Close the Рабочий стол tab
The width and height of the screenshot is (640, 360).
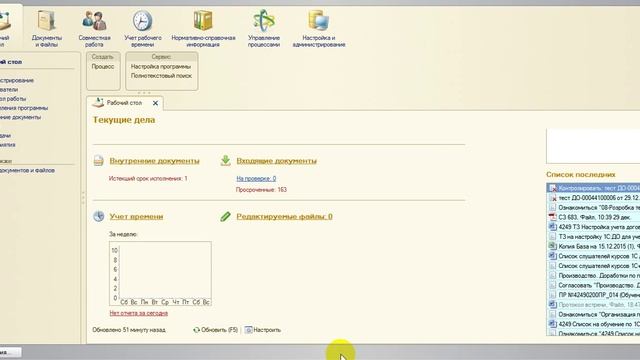click(155, 103)
